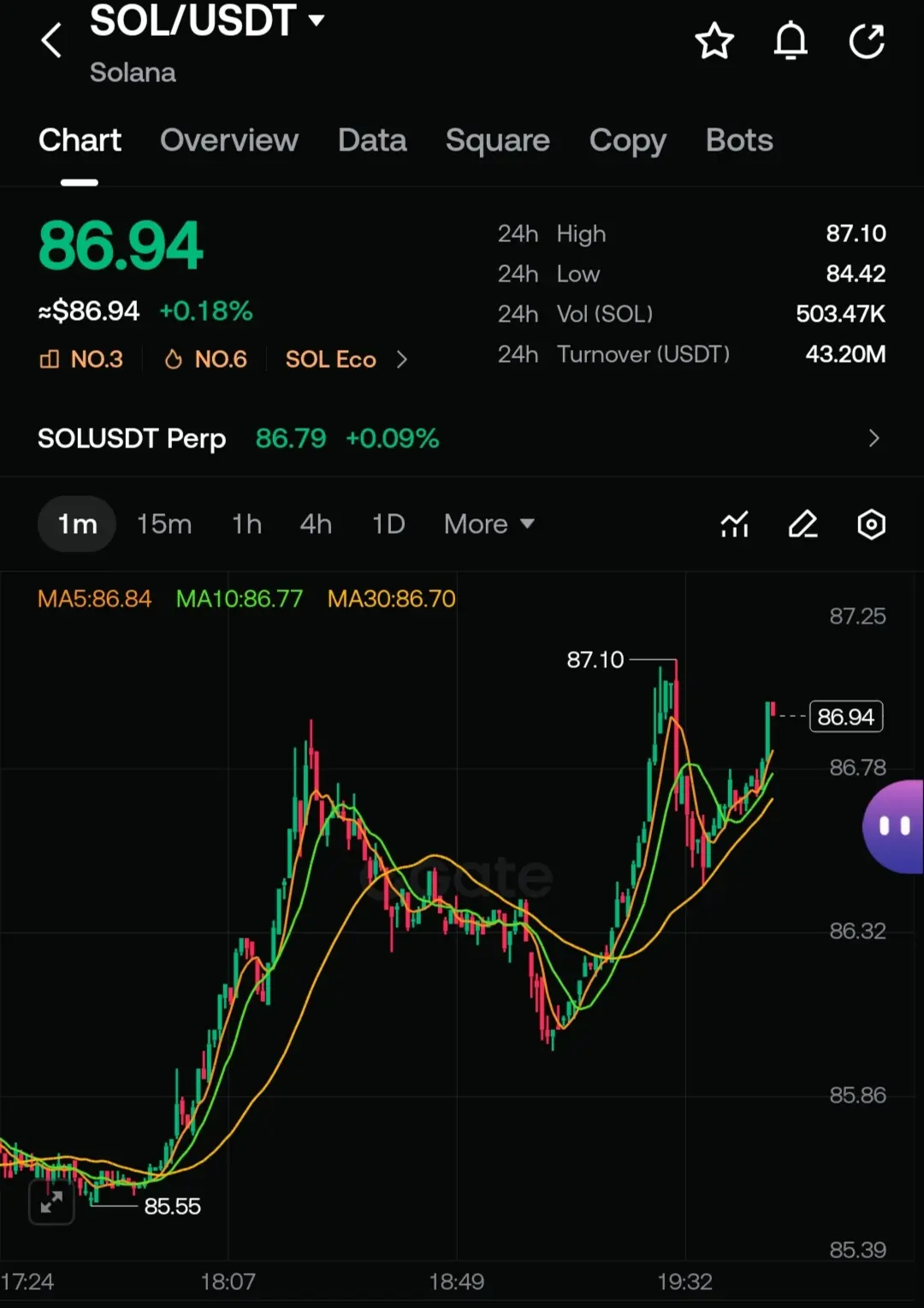Tap the 87.10 high marker on chart
Viewport: 924px width, 1308px height.
595,660
